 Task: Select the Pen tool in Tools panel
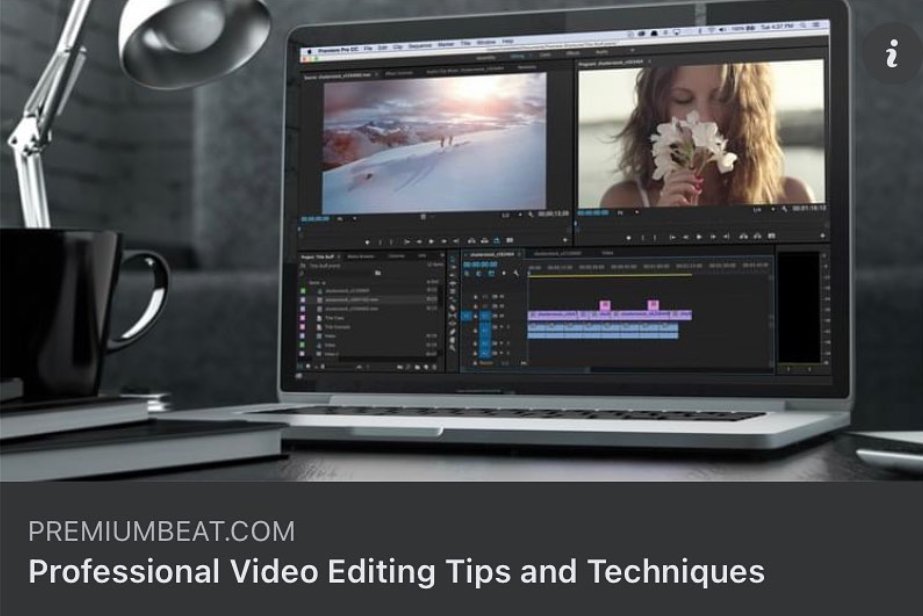click(x=452, y=332)
